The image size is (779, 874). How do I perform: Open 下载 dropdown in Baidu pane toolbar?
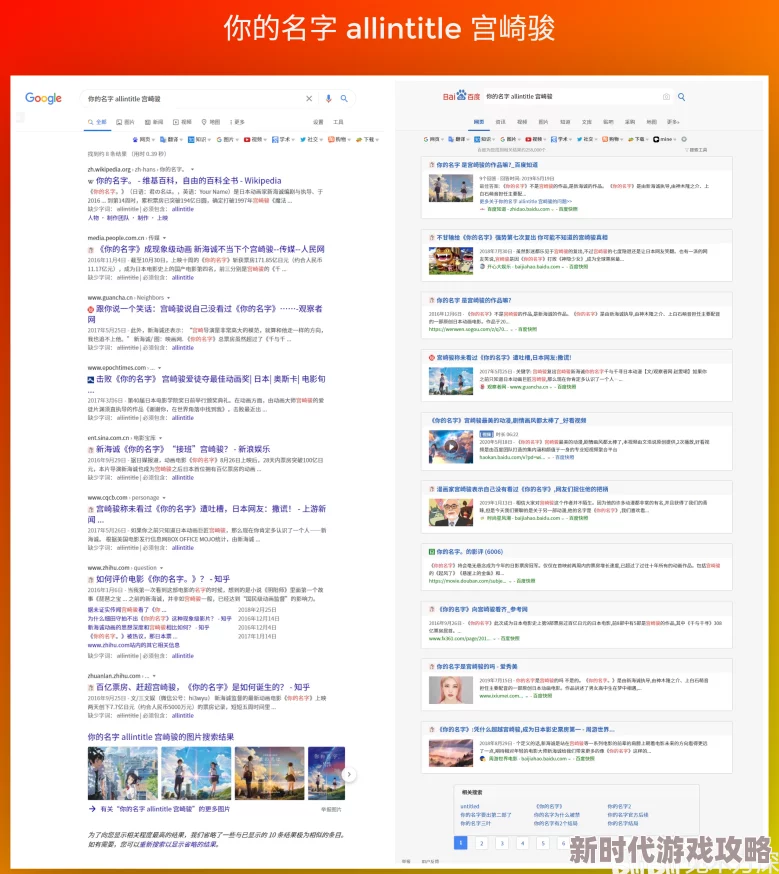(638, 139)
